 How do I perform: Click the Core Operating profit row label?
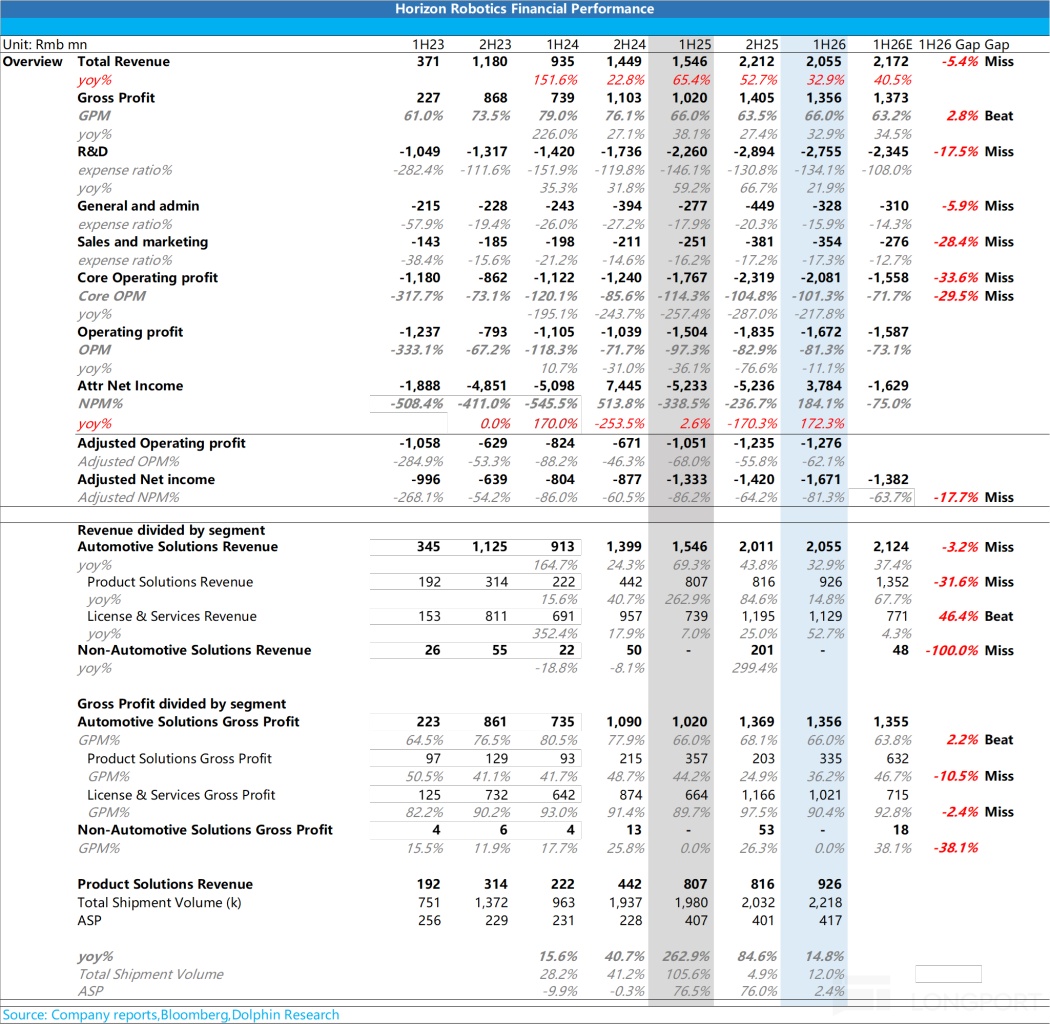147,278
